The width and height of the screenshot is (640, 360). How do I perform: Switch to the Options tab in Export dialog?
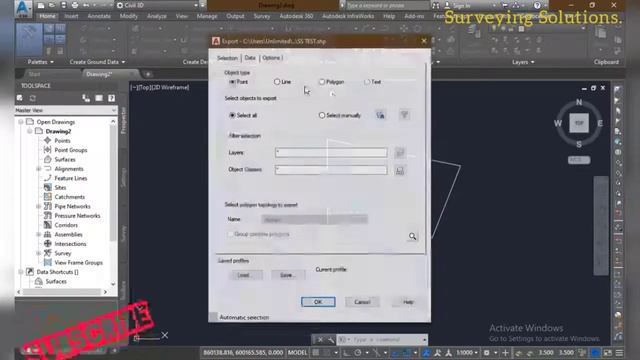point(271,58)
